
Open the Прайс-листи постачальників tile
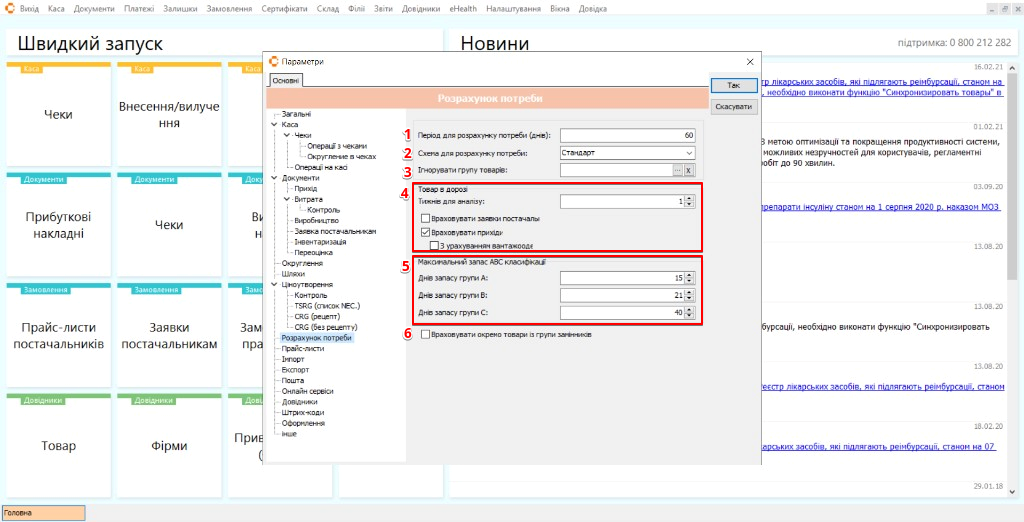[x=58, y=335]
